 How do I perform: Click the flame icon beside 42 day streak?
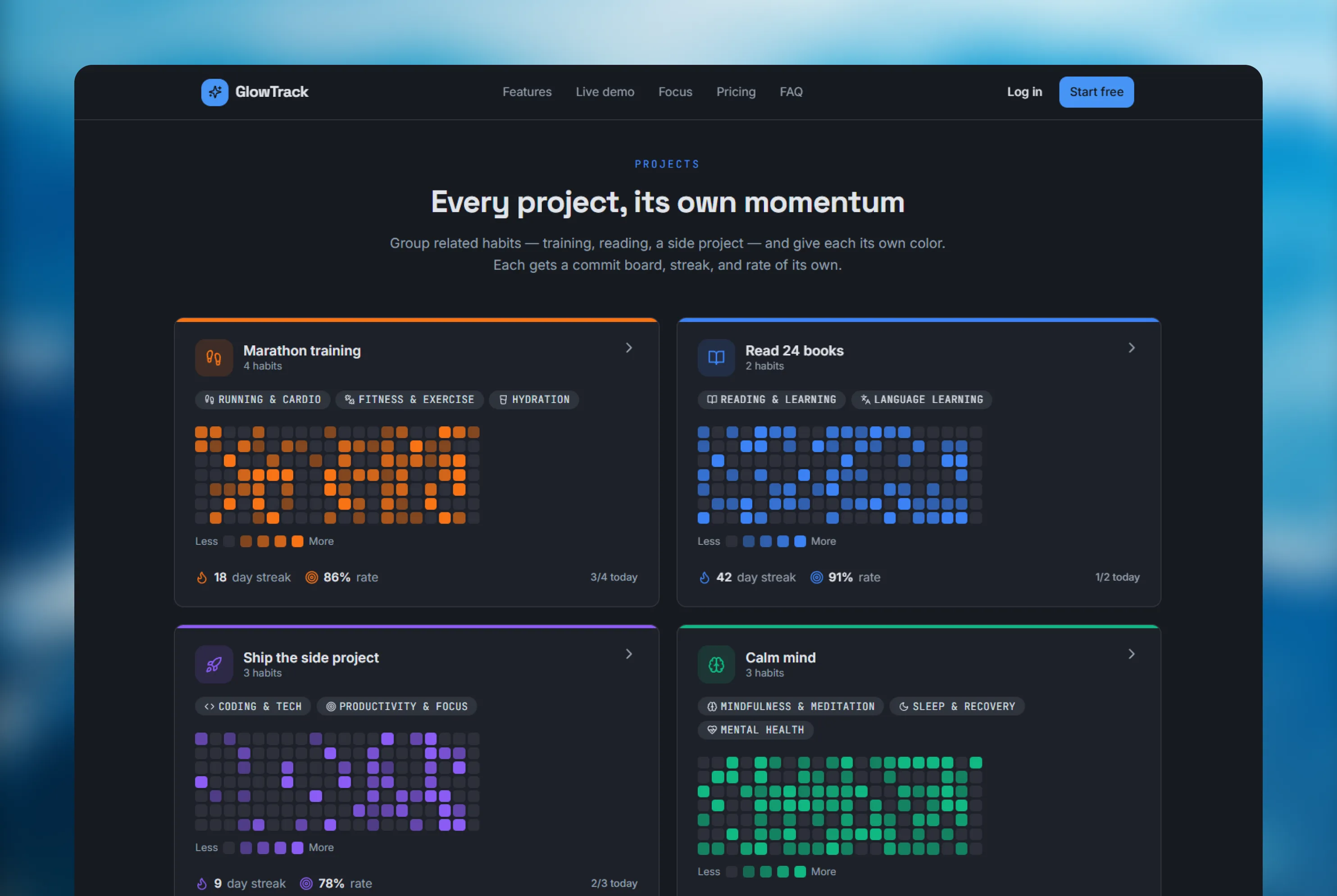704,578
